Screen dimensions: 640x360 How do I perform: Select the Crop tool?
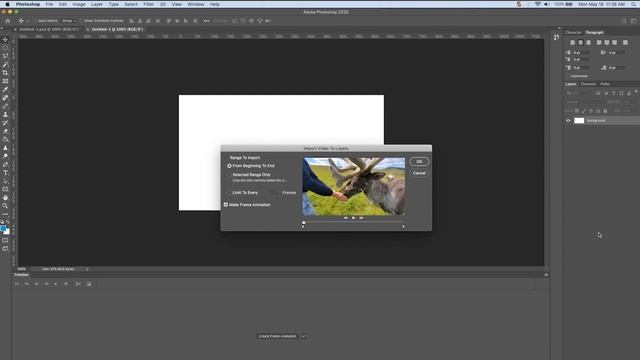pyautogui.click(x=5, y=73)
